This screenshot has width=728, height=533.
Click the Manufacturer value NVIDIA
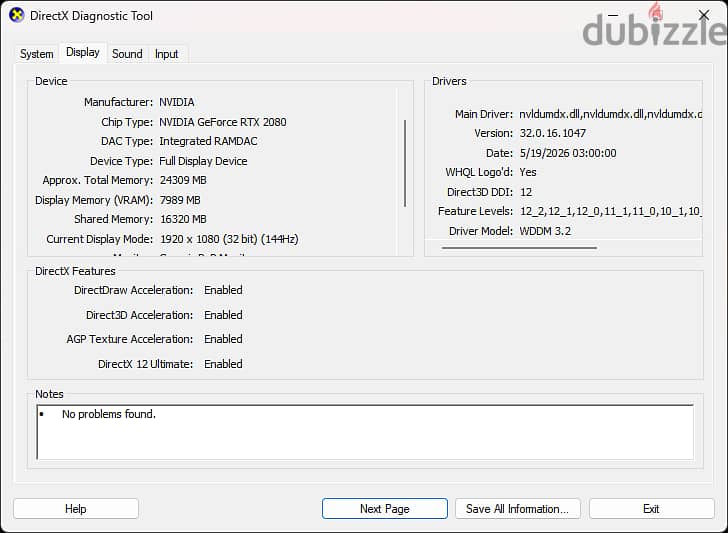coord(176,102)
